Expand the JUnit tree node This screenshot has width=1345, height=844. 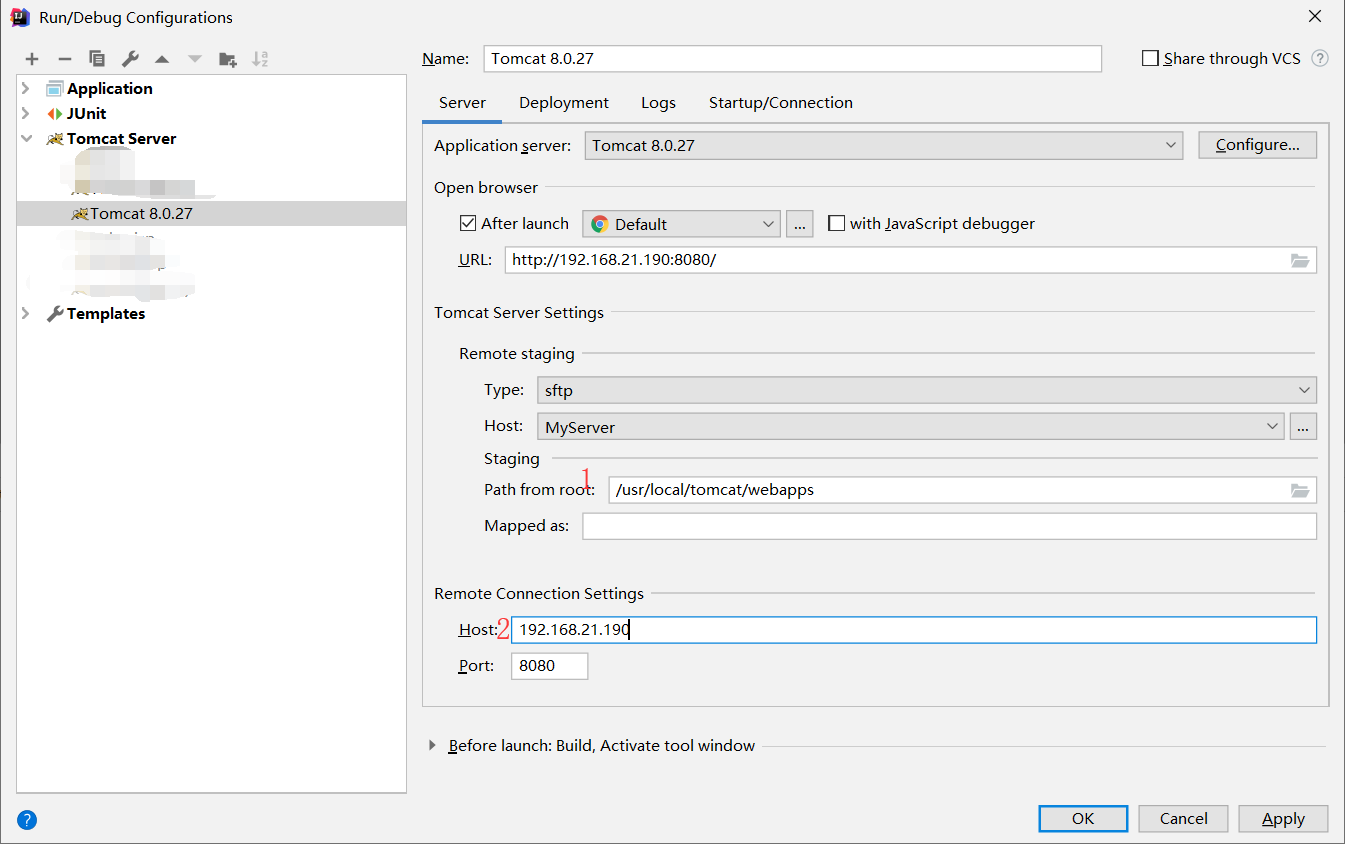point(26,113)
